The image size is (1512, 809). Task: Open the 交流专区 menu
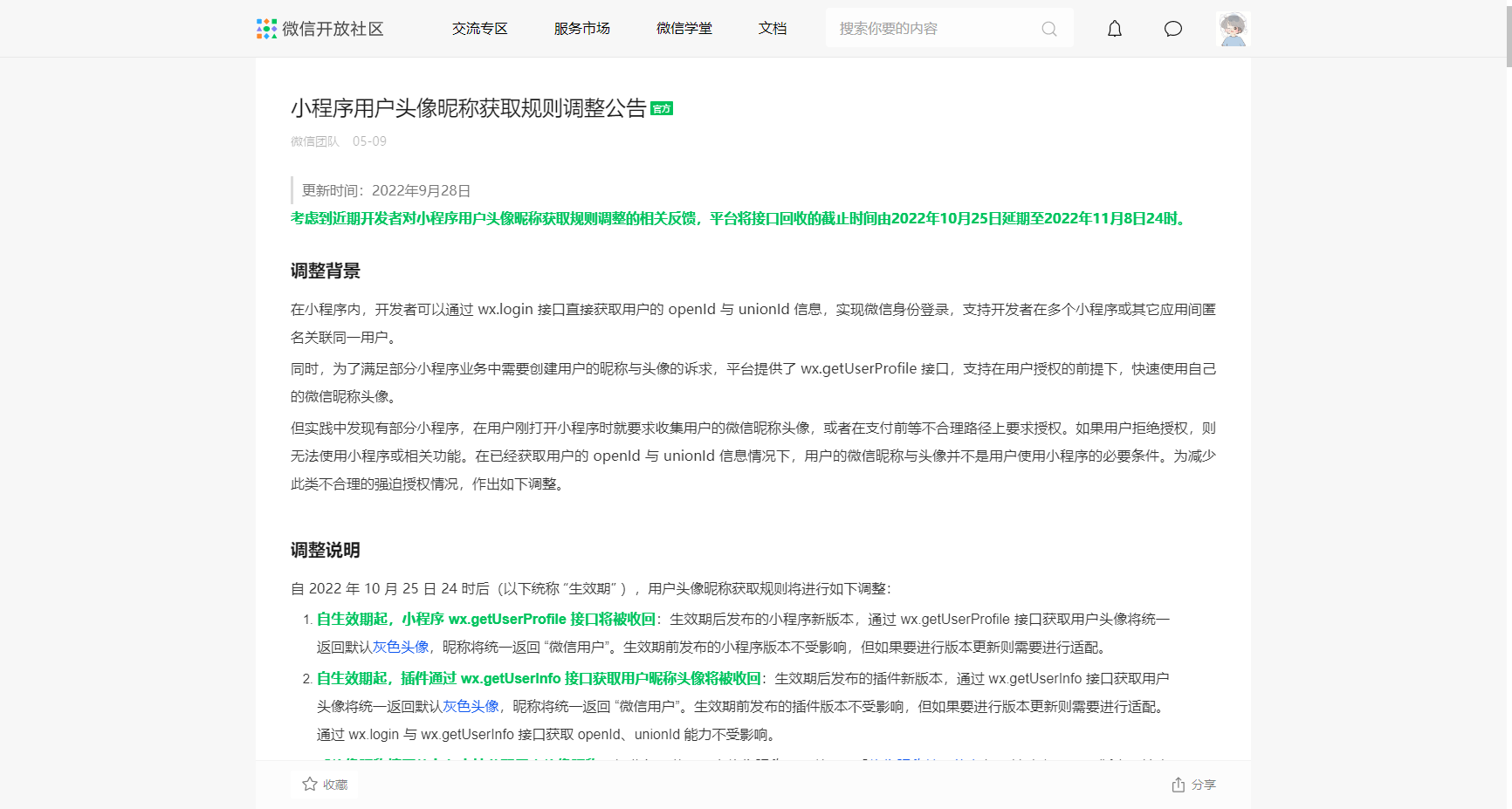480,29
